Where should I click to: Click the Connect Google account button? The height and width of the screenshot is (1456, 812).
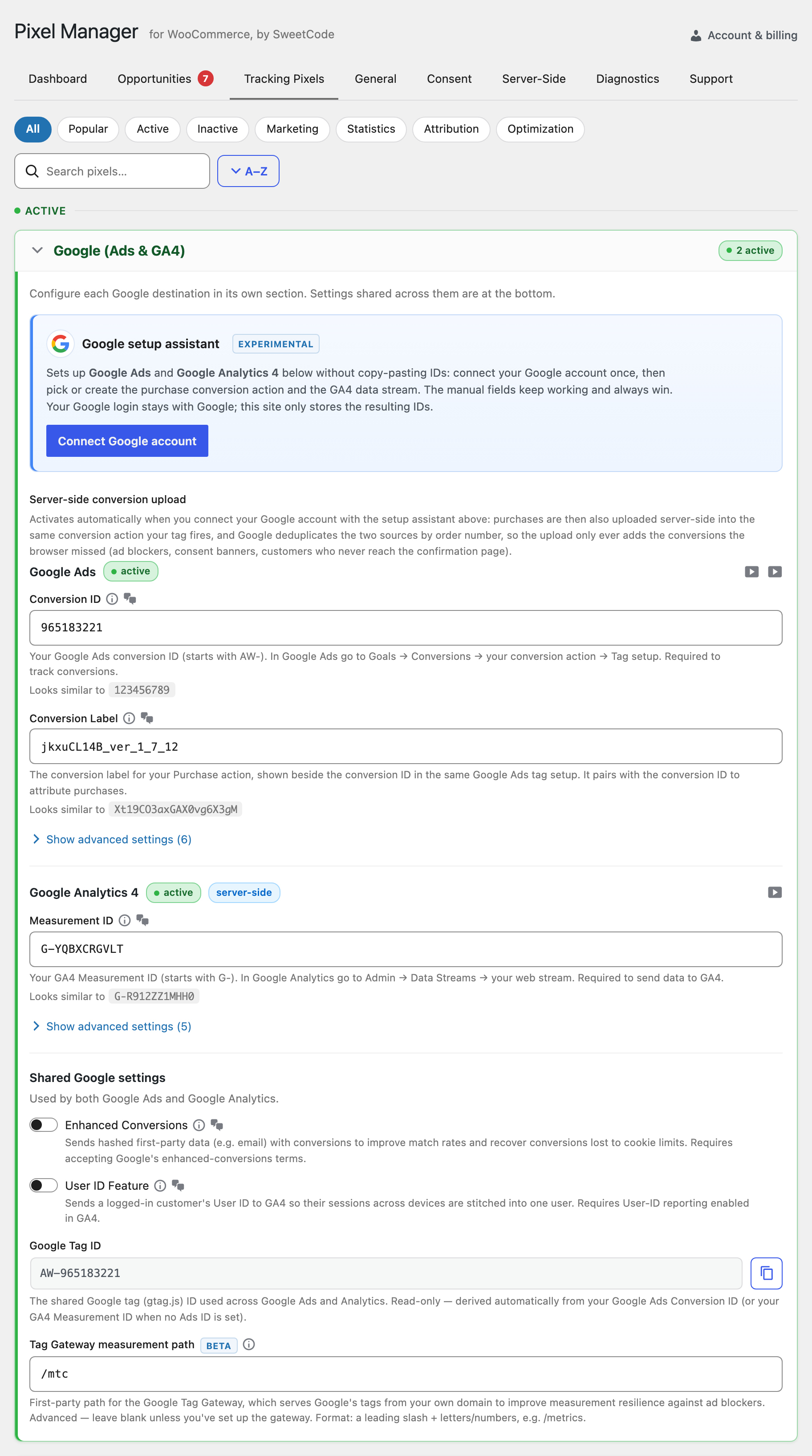[127, 441]
